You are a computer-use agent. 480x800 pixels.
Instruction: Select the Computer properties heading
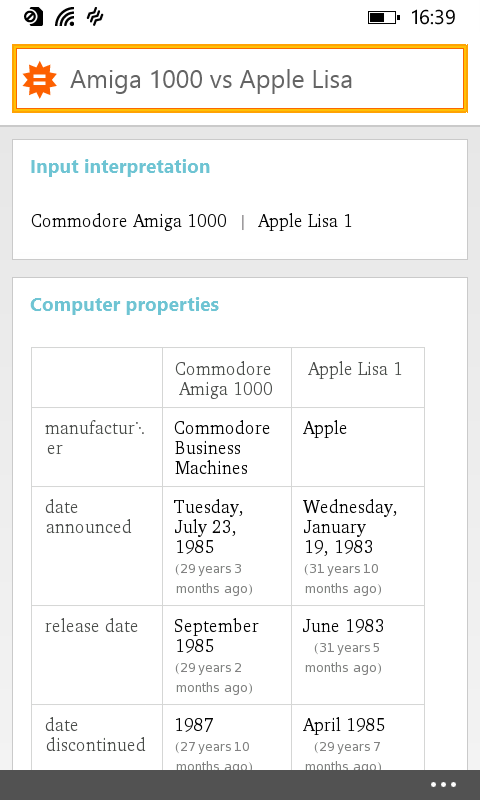tap(124, 305)
